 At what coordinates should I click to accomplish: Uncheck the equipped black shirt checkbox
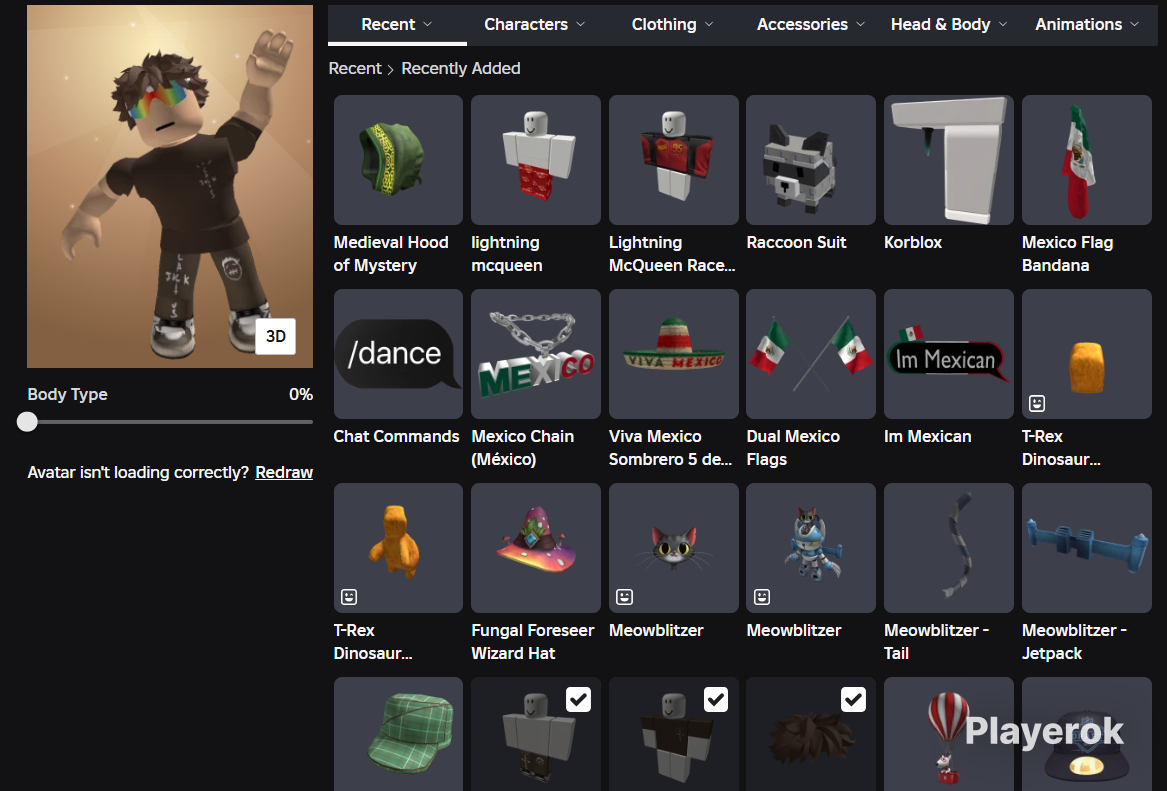point(716,699)
